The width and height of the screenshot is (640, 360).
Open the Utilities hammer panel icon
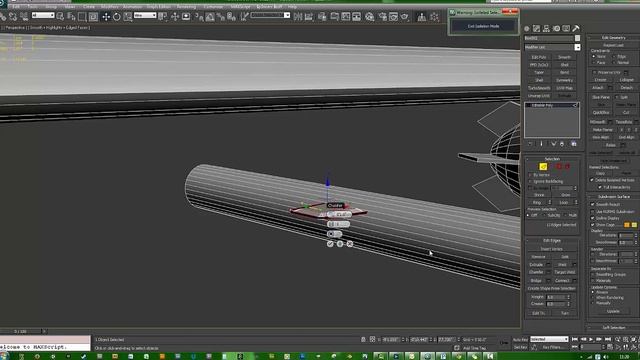576,28
